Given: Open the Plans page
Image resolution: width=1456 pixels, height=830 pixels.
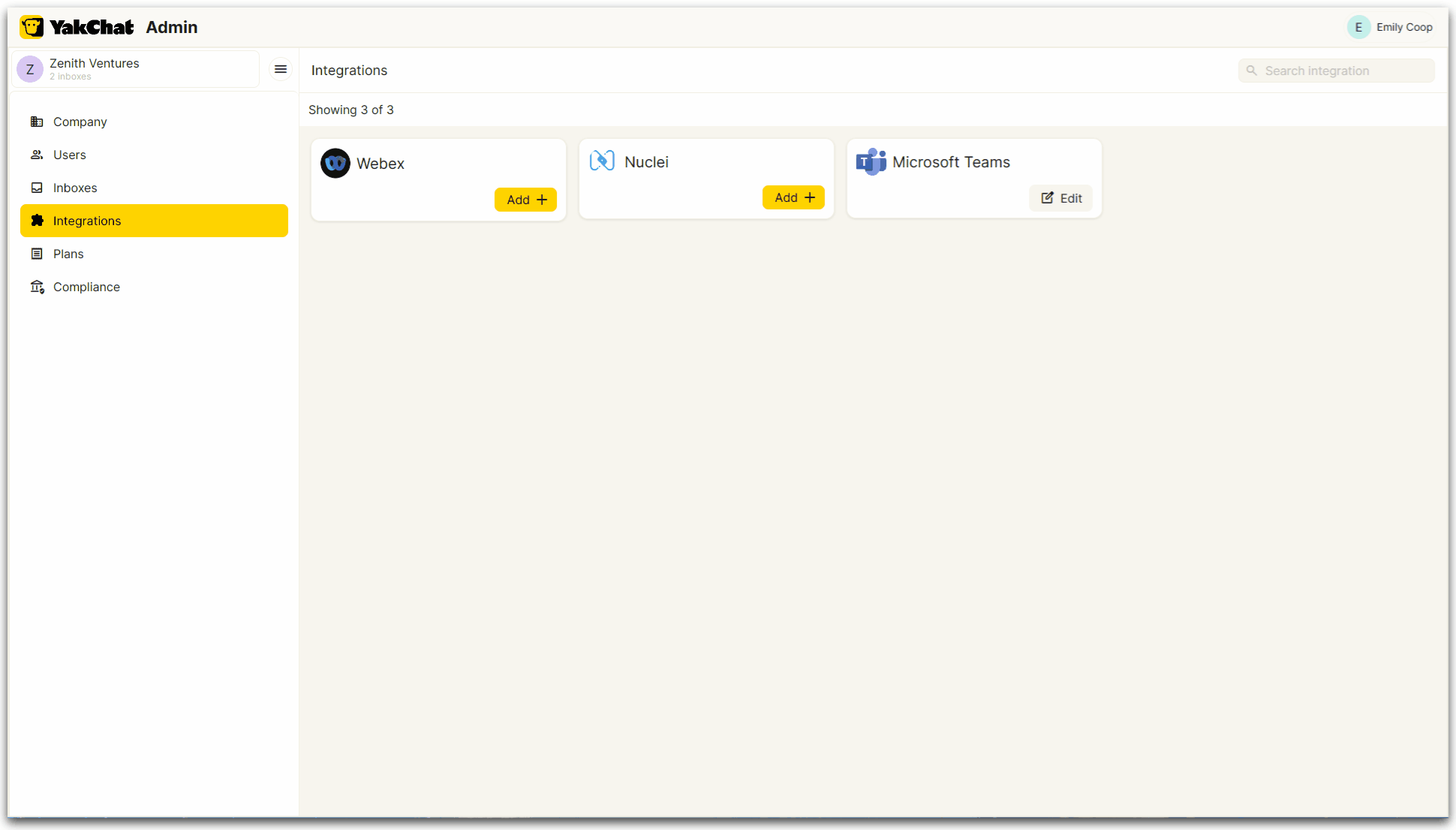Looking at the screenshot, I should tap(68, 254).
